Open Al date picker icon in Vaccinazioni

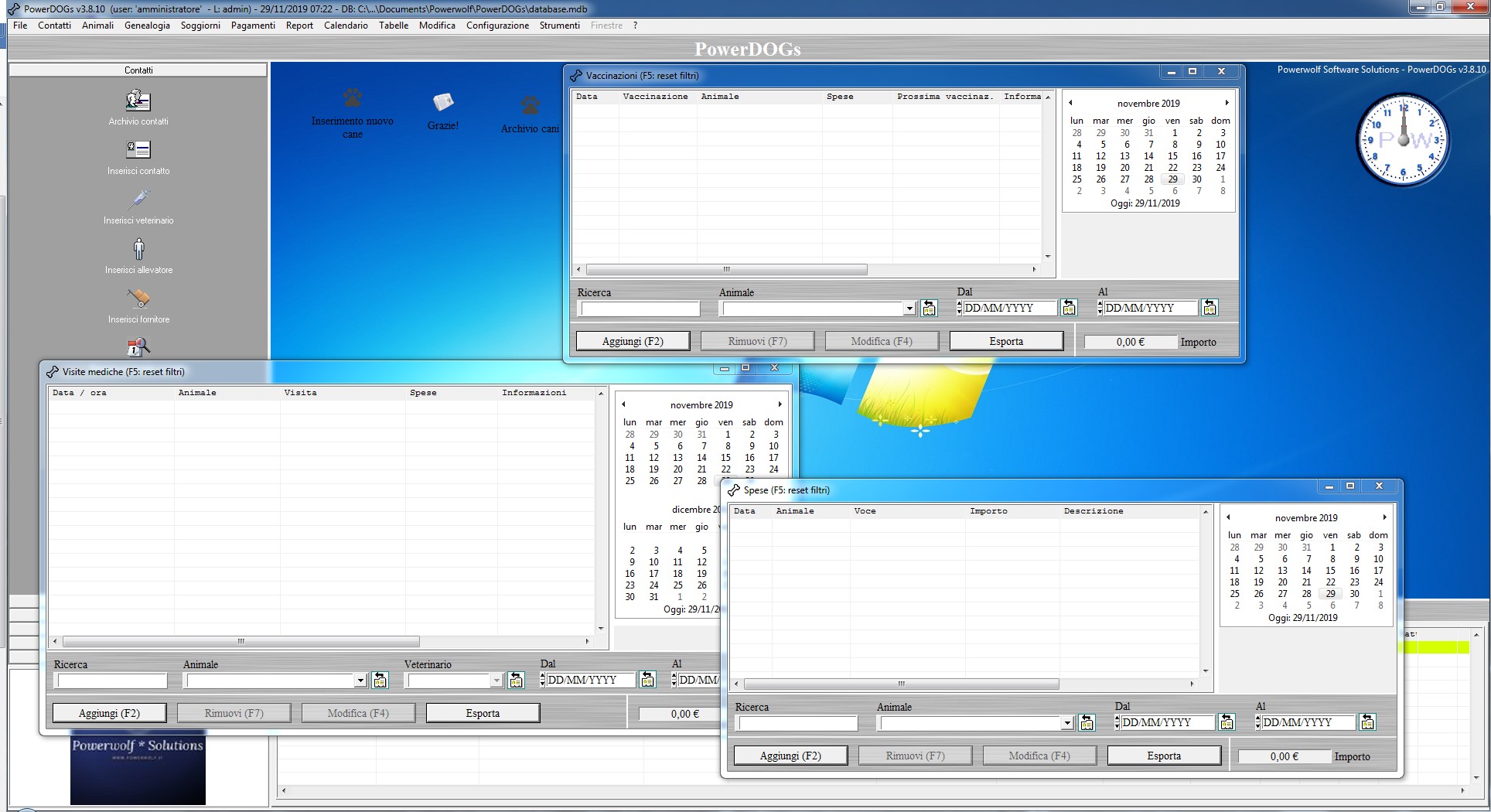[1210, 308]
